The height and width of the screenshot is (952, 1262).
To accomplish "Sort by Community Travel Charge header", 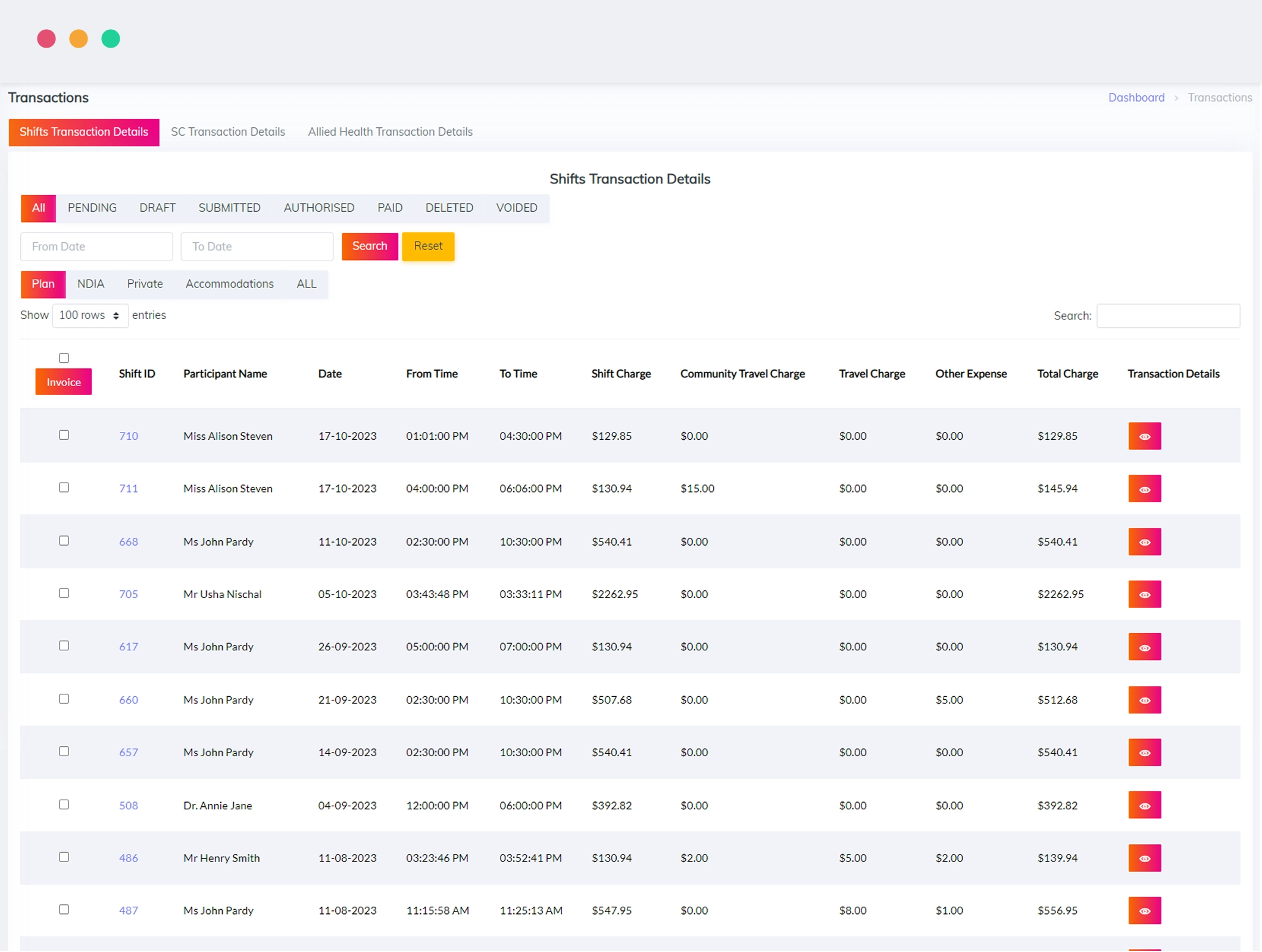I will [742, 374].
